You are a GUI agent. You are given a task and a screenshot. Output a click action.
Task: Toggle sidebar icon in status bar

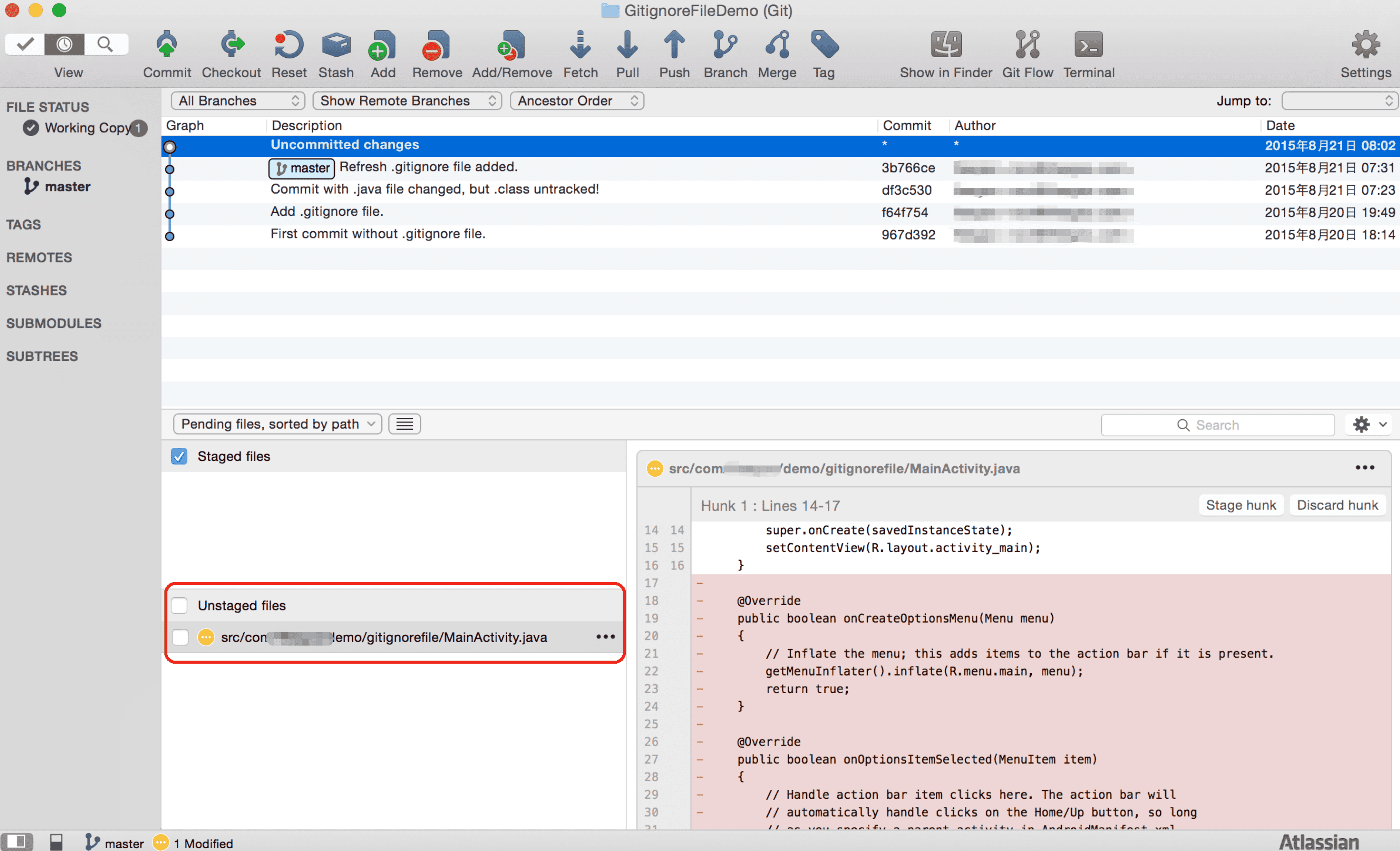pos(17,841)
